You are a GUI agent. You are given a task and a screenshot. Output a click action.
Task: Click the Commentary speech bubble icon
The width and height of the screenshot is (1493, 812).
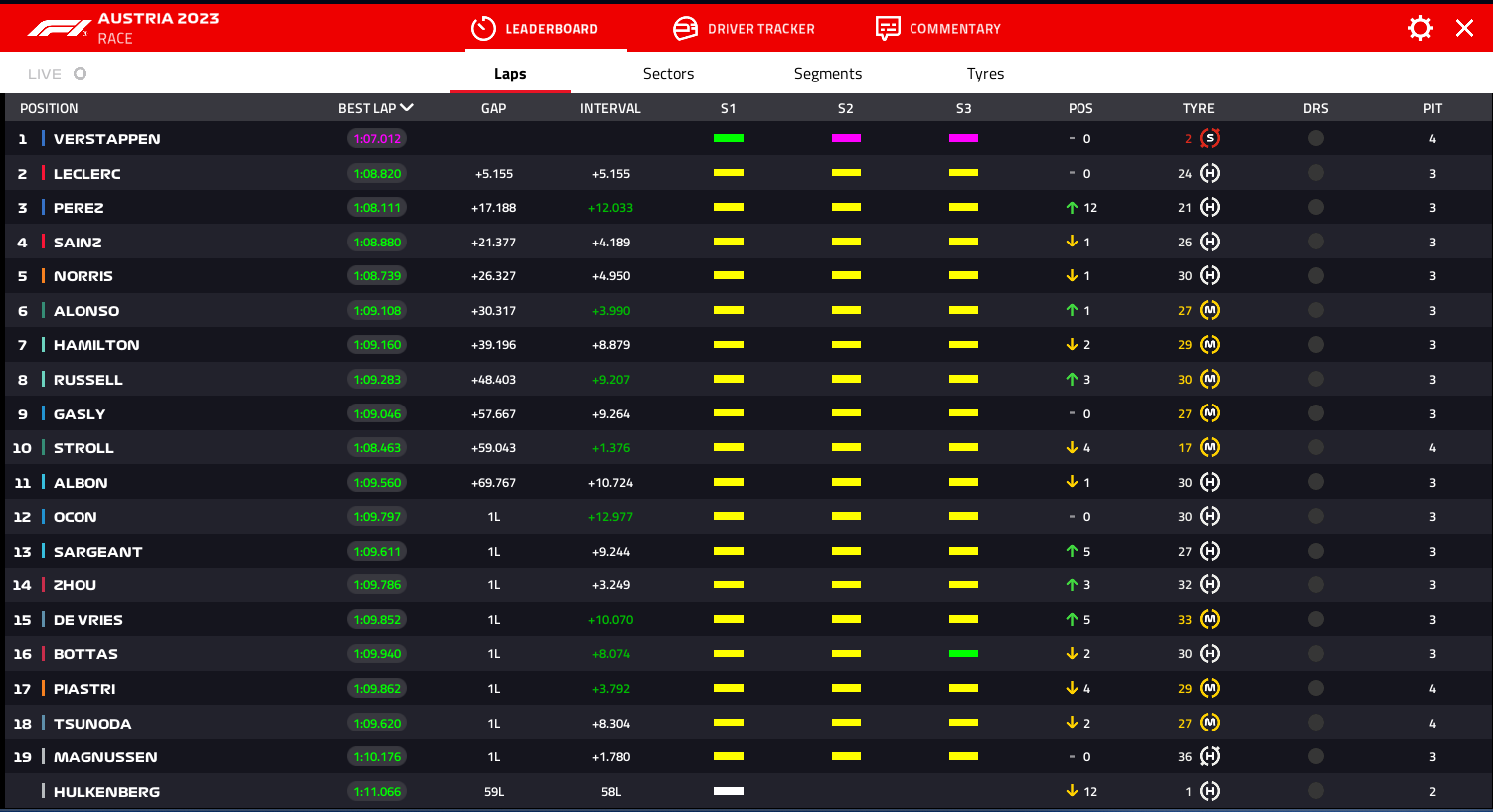(x=888, y=28)
